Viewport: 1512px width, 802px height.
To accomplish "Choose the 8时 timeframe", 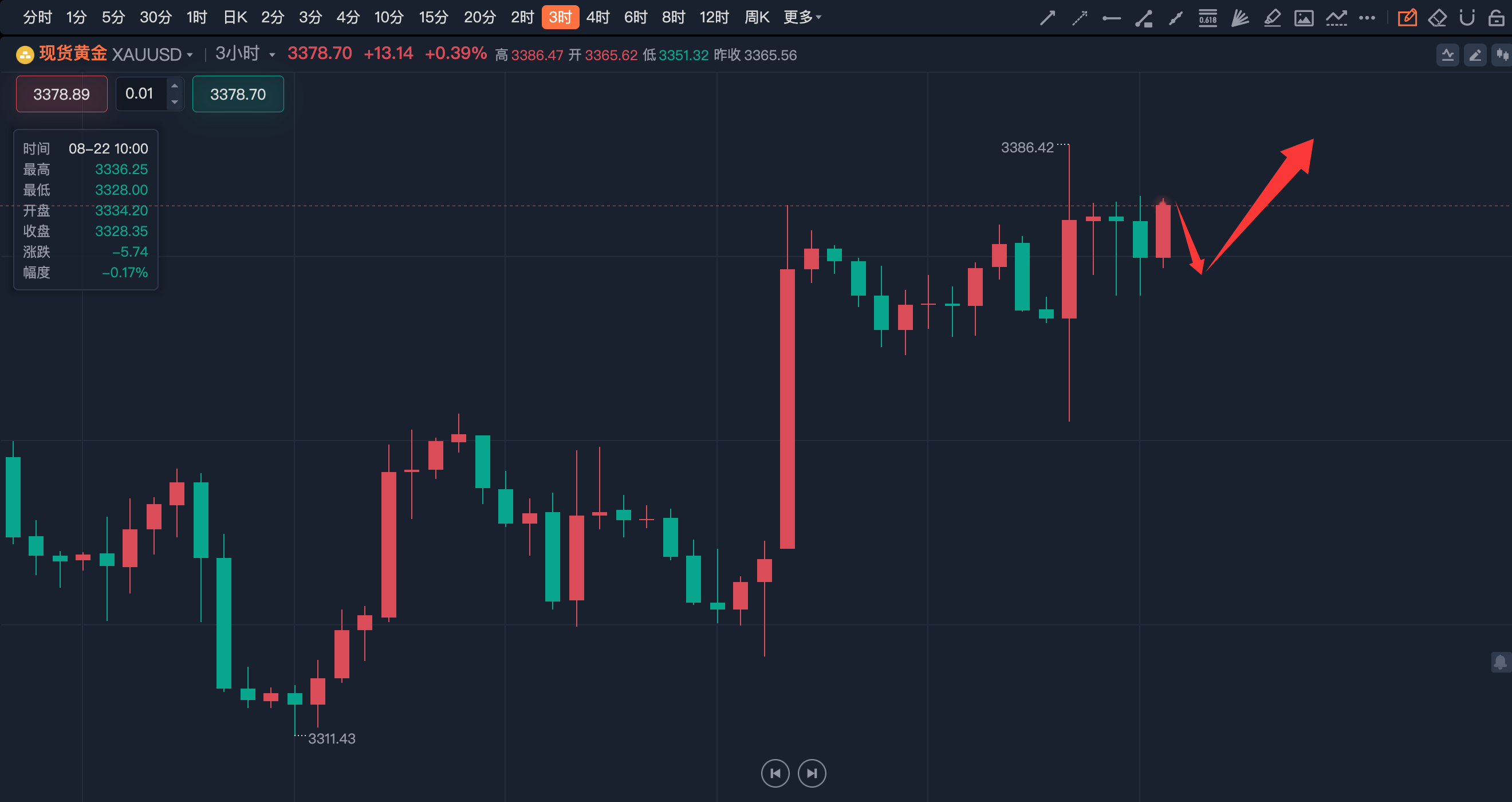I will (673, 18).
